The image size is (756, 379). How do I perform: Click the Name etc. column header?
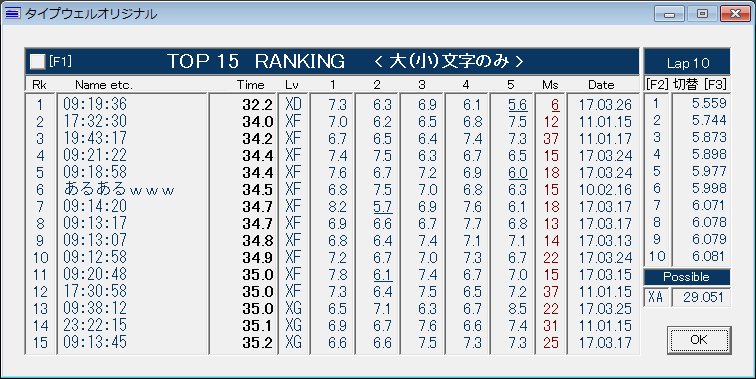tap(104, 85)
